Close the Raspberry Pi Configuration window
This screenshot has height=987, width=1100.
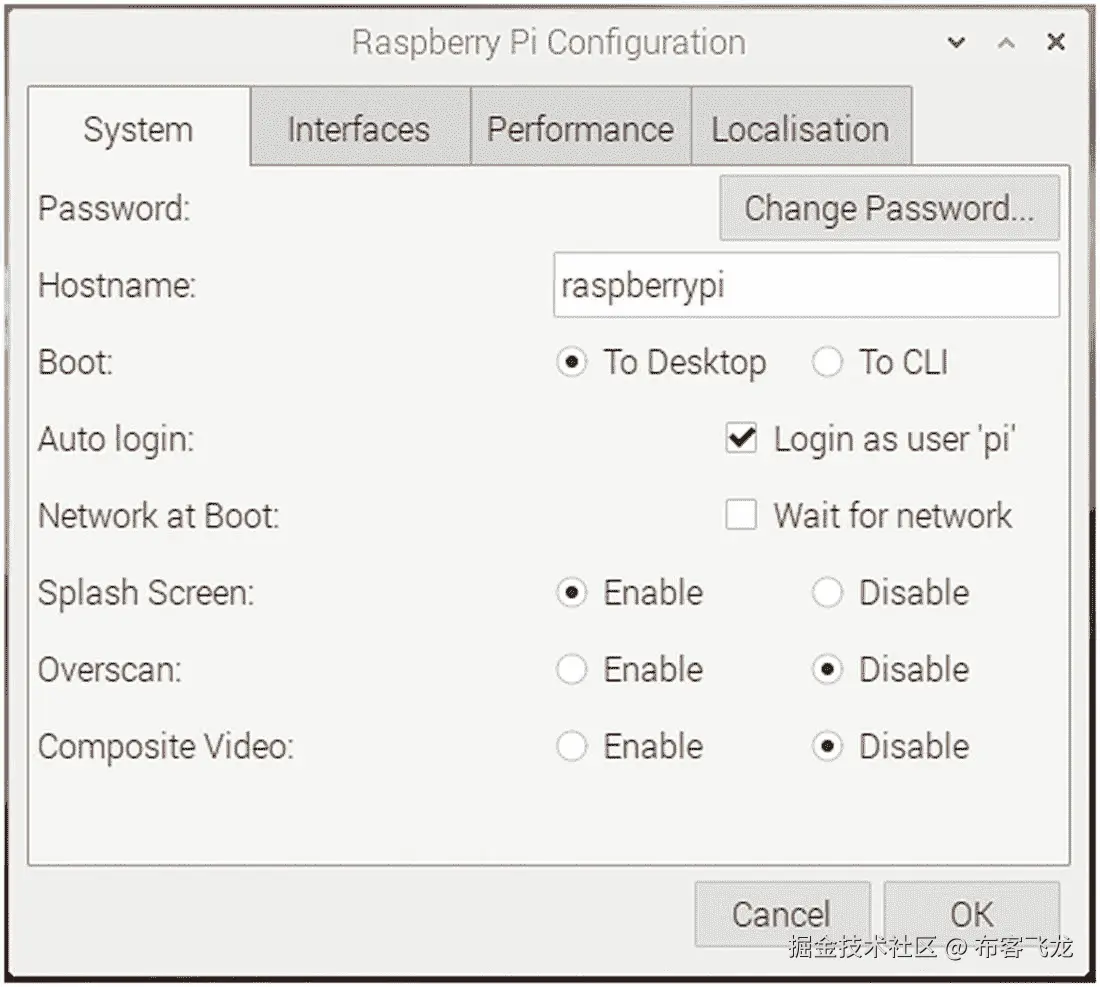1055,43
